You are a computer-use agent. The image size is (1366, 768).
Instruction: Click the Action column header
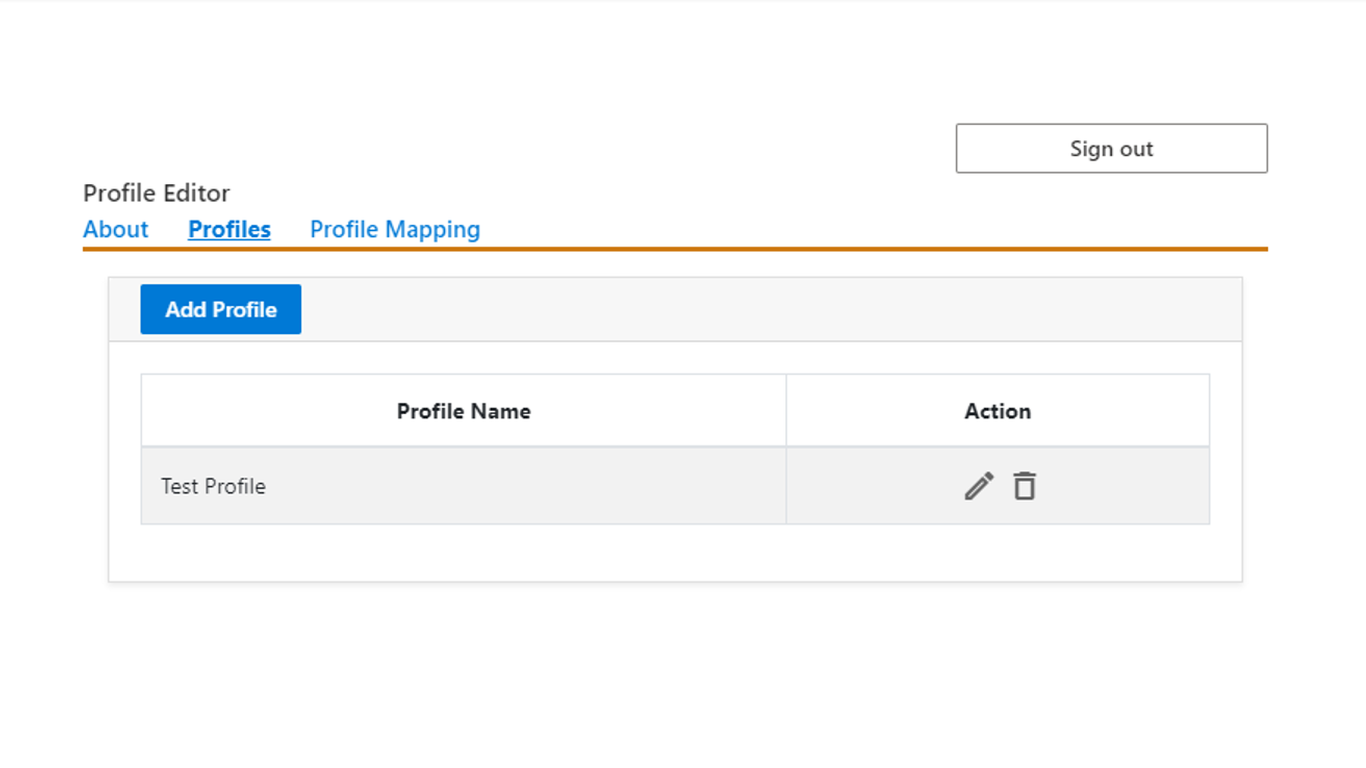pyautogui.click(x=997, y=411)
